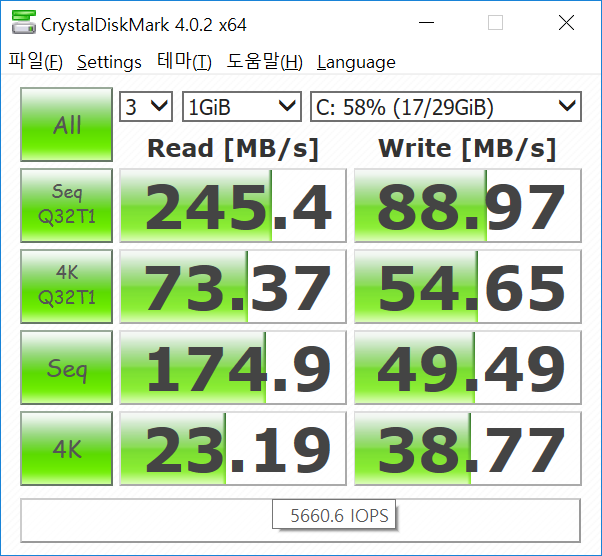Open the 파일(F) menu
This screenshot has width=602, height=556.
click(x=36, y=61)
